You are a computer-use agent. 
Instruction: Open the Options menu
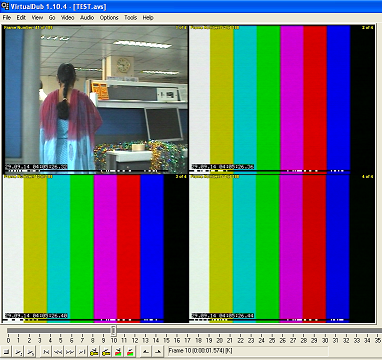click(x=109, y=18)
